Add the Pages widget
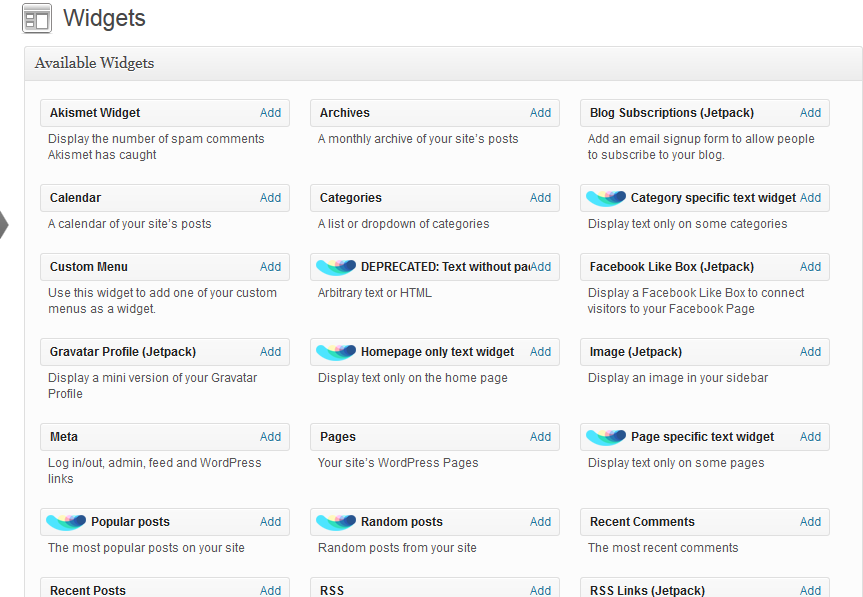The image size is (863, 597). tap(540, 437)
